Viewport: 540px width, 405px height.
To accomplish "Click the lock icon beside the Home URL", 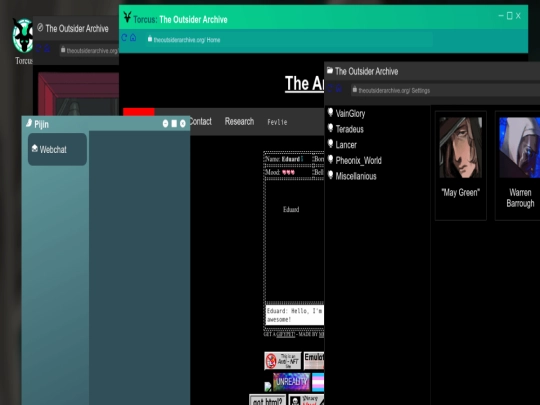I will (x=150, y=39).
